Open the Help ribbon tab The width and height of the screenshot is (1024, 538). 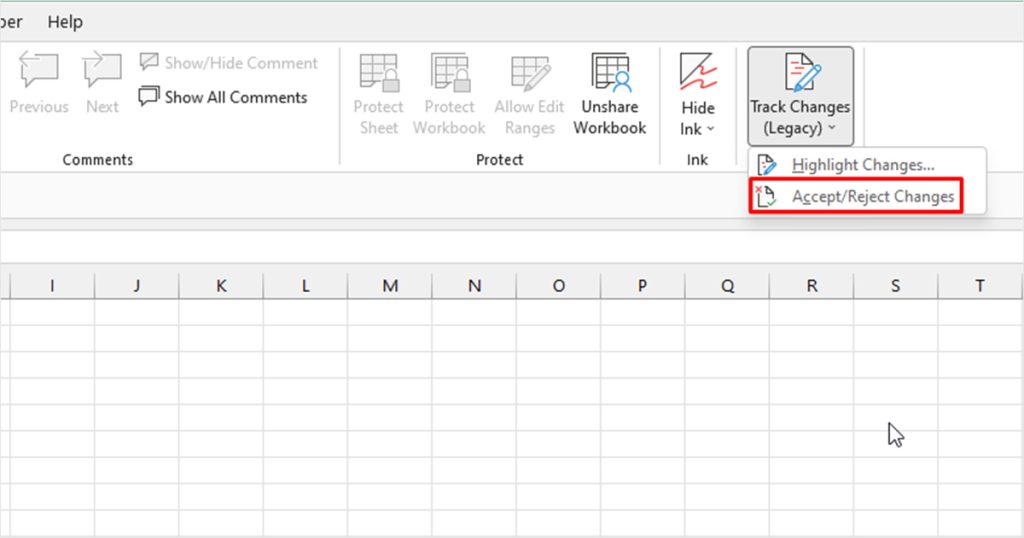[65, 22]
